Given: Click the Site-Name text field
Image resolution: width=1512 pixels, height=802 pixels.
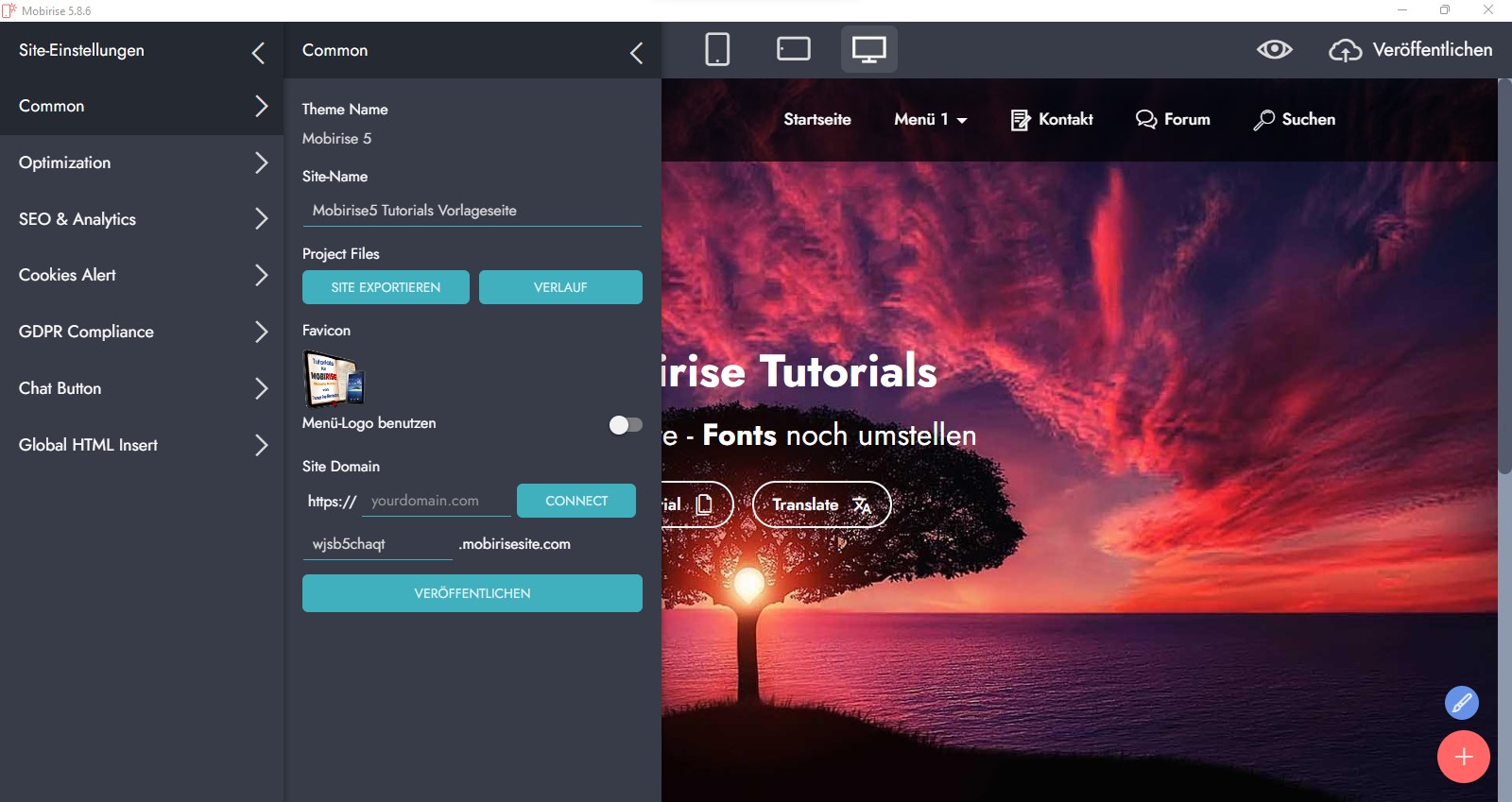Looking at the screenshot, I should [x=472, y=211].
